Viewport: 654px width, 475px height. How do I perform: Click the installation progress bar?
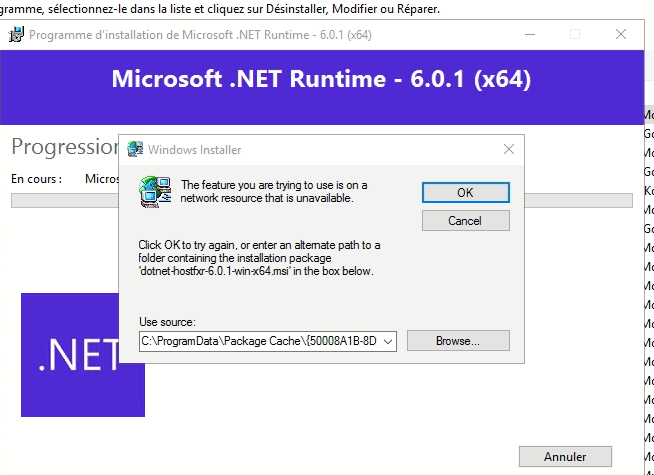322,200
